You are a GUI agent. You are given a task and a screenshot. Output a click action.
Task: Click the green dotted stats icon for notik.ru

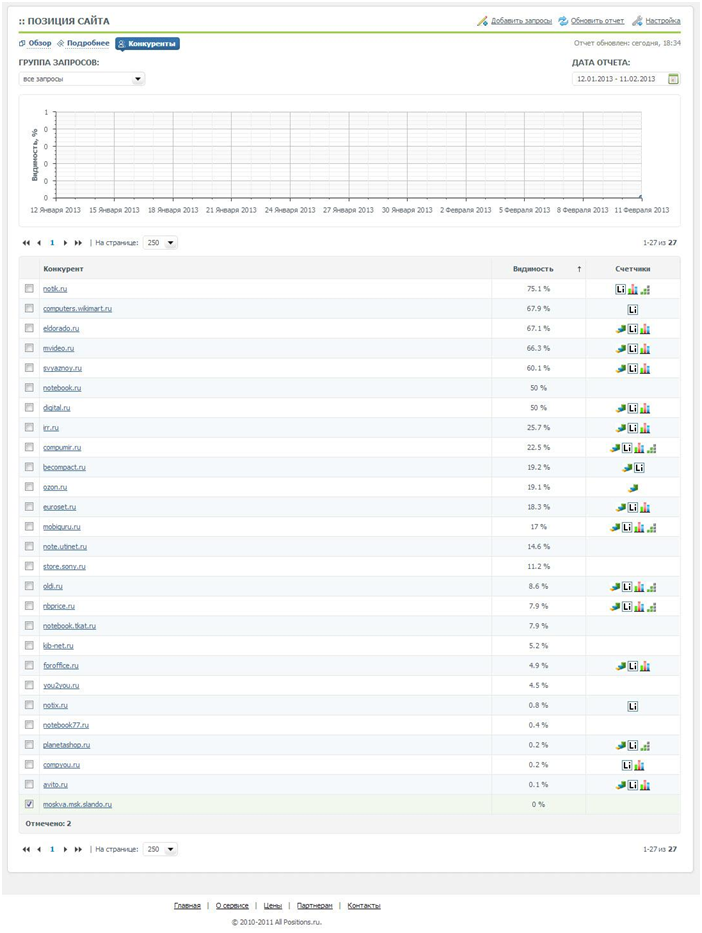pyautogui.click(x=645, y=290)
